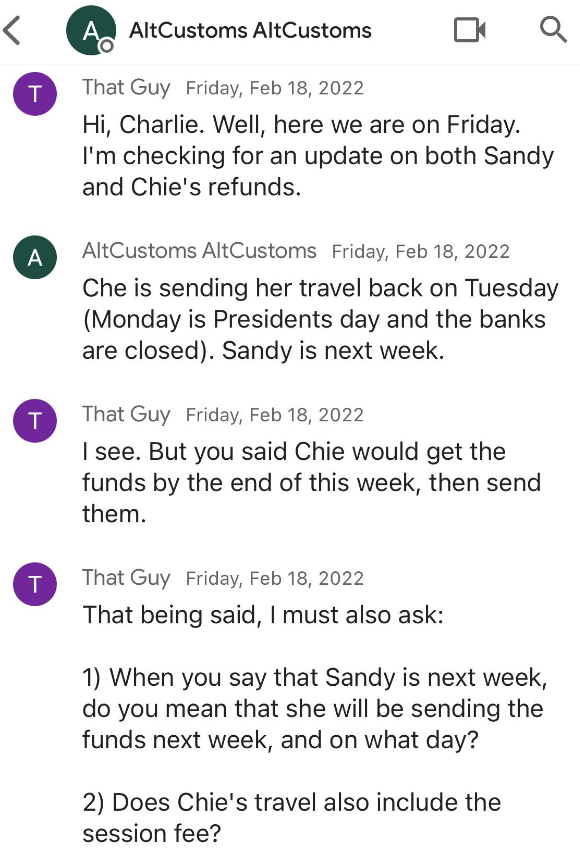
Task: Select sender name AltCustoms AltCustoms in message list
Action: pyautogui.click(x=199, y=251)
